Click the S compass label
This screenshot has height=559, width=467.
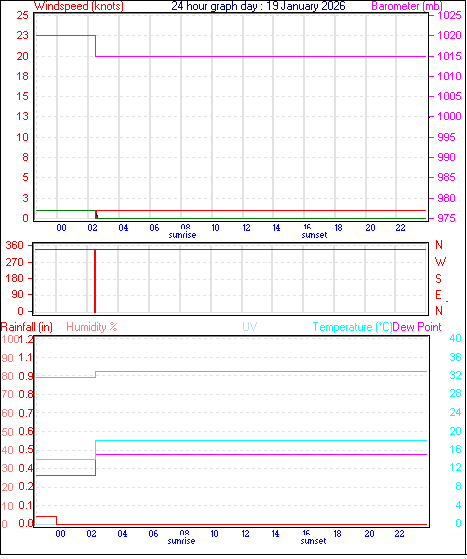pos(439,278)
